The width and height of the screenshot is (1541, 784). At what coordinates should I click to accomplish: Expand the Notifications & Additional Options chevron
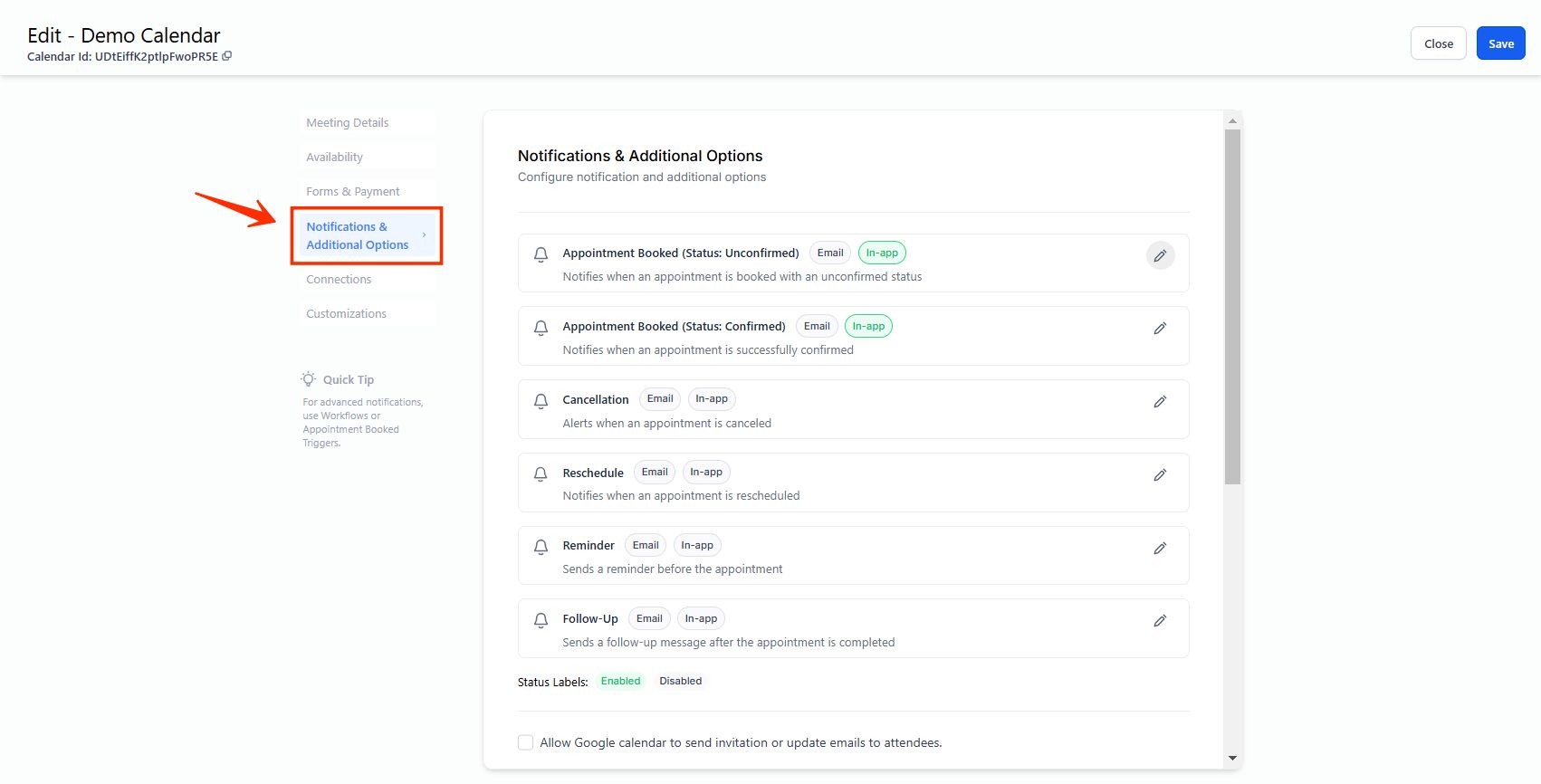[x=424, y=235]
